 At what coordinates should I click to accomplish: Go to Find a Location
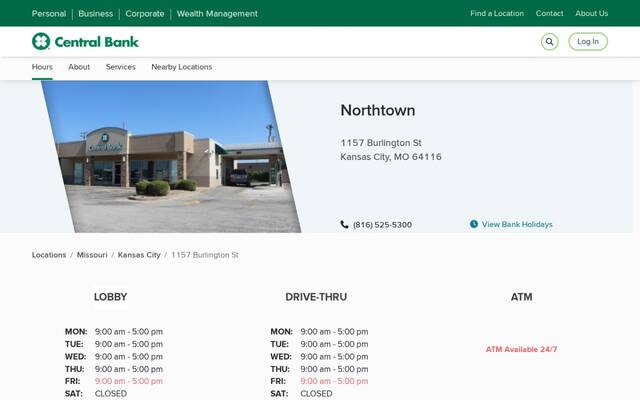497,13
